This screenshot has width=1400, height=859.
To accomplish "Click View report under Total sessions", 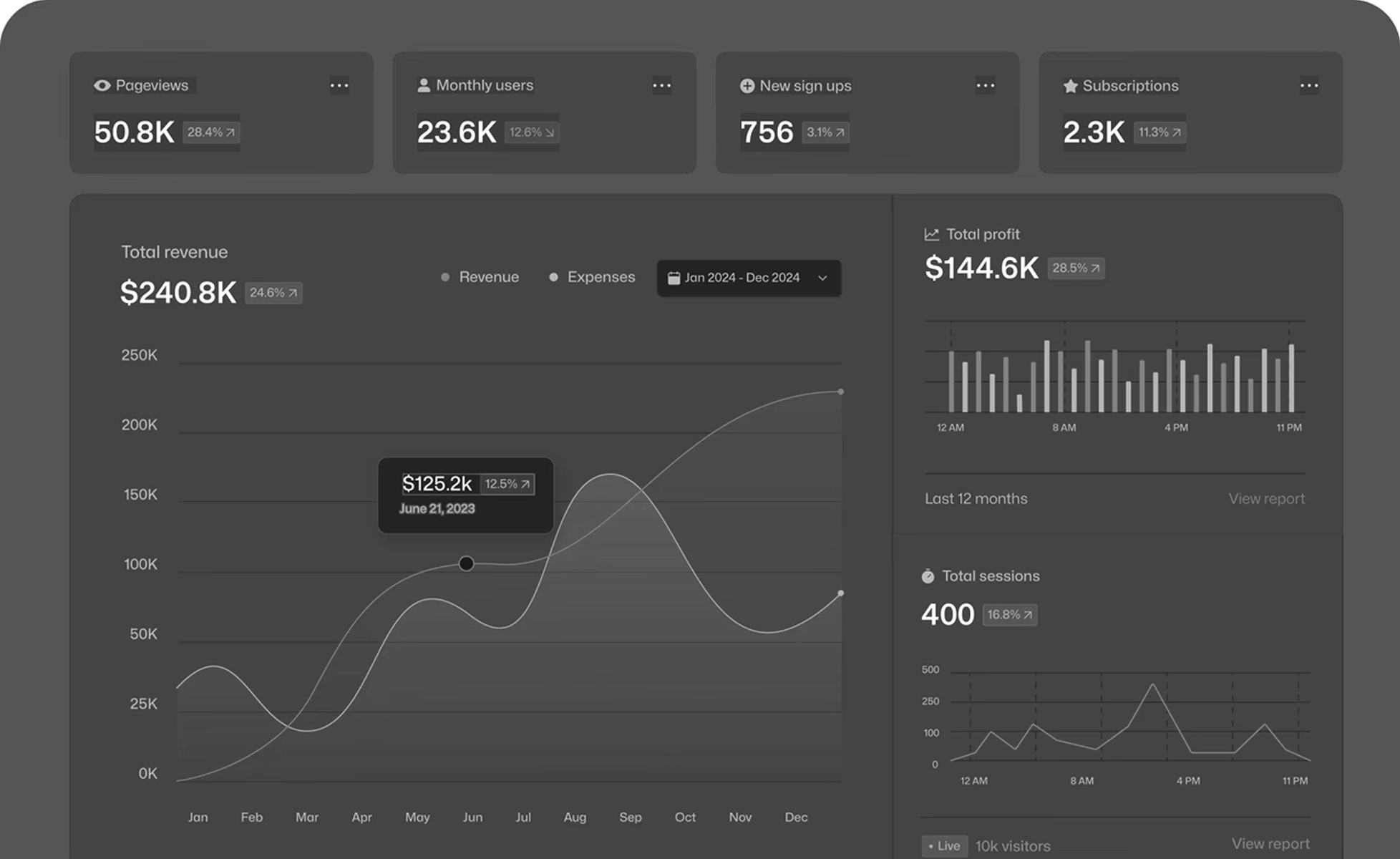I will 1270,844.
